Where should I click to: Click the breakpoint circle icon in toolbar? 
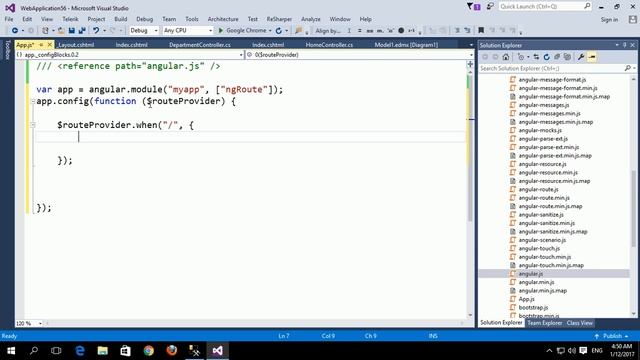(x=401, y=31)
